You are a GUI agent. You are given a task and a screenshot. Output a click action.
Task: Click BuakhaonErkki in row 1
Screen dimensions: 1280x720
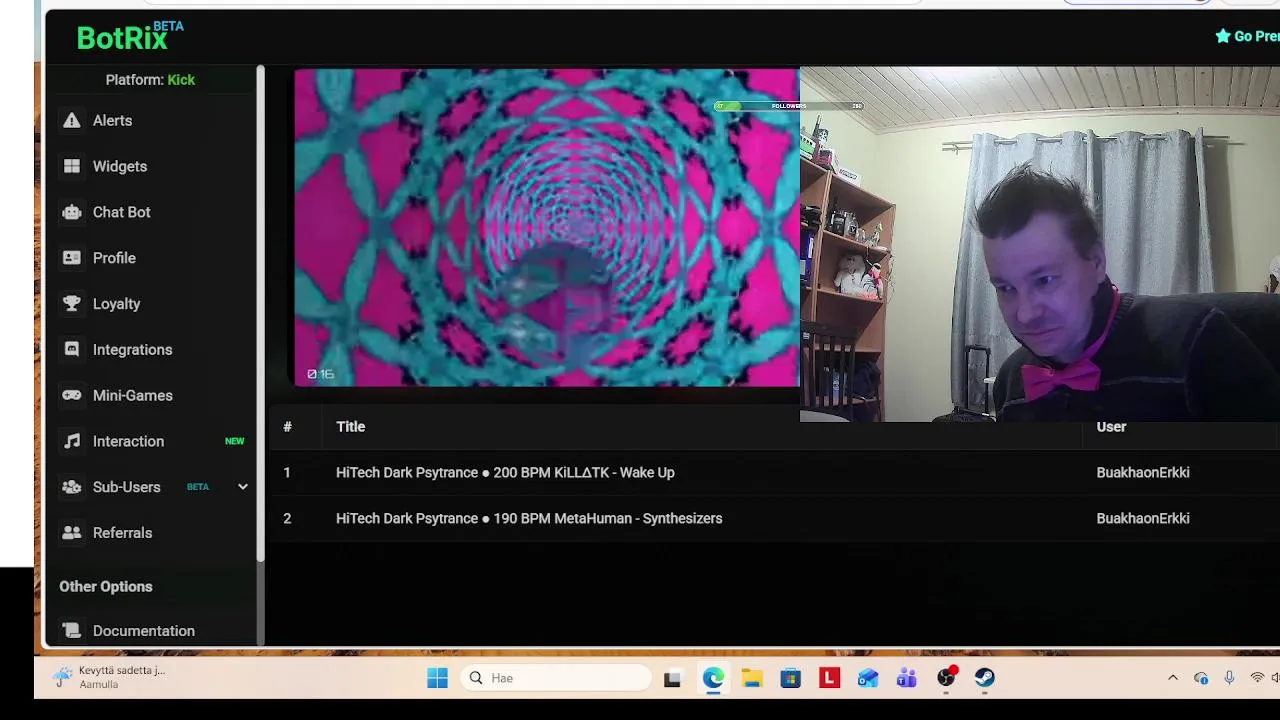pos(1143,472)
